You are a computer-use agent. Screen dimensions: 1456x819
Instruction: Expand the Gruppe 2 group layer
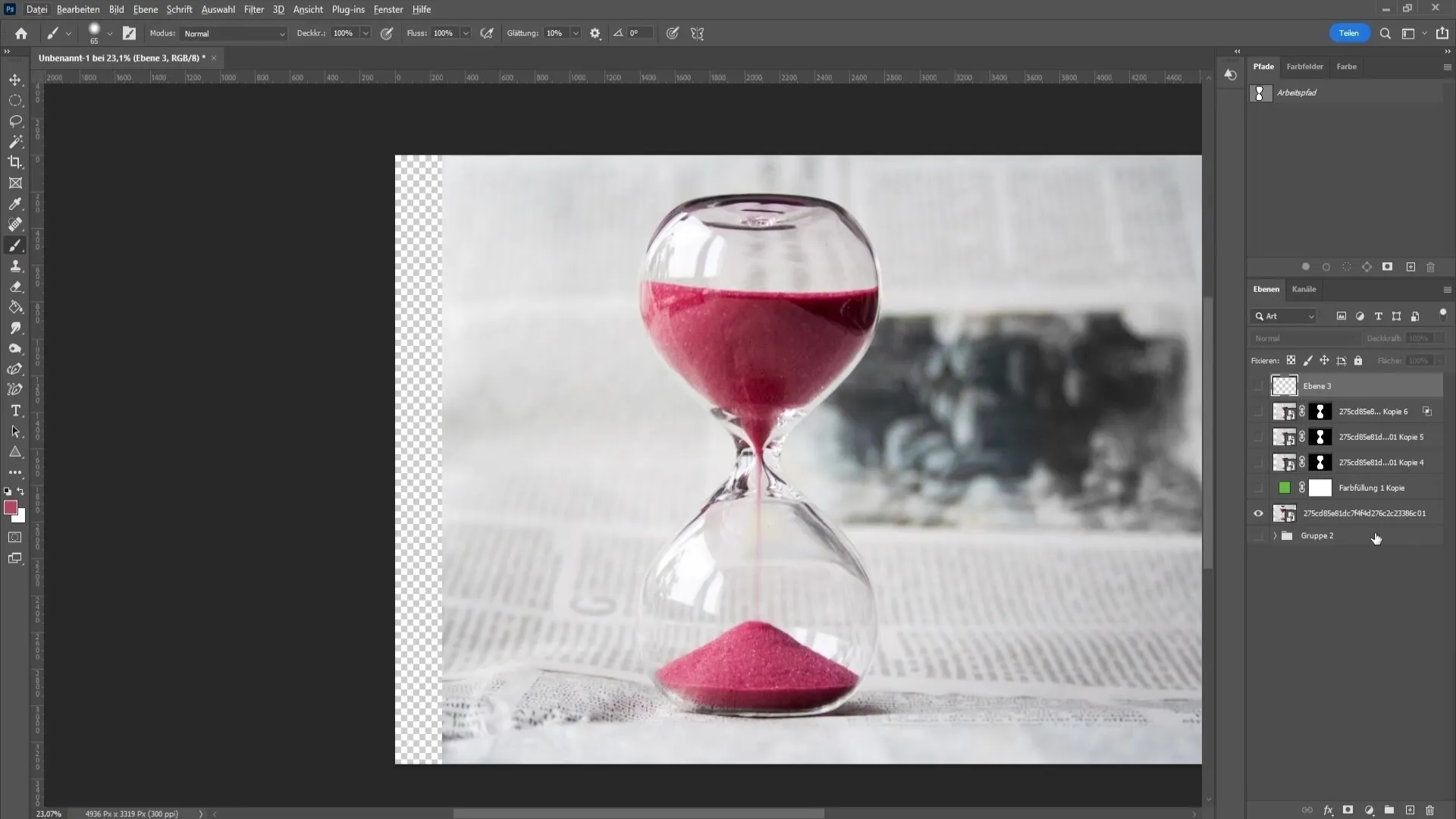[x=1273, y=535]
